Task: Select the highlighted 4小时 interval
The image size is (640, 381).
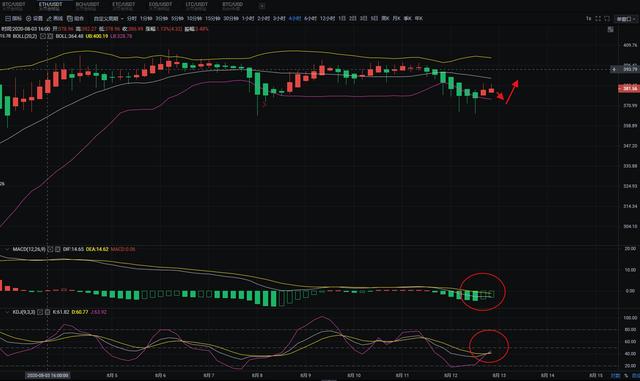Action: tap(295, 18)
